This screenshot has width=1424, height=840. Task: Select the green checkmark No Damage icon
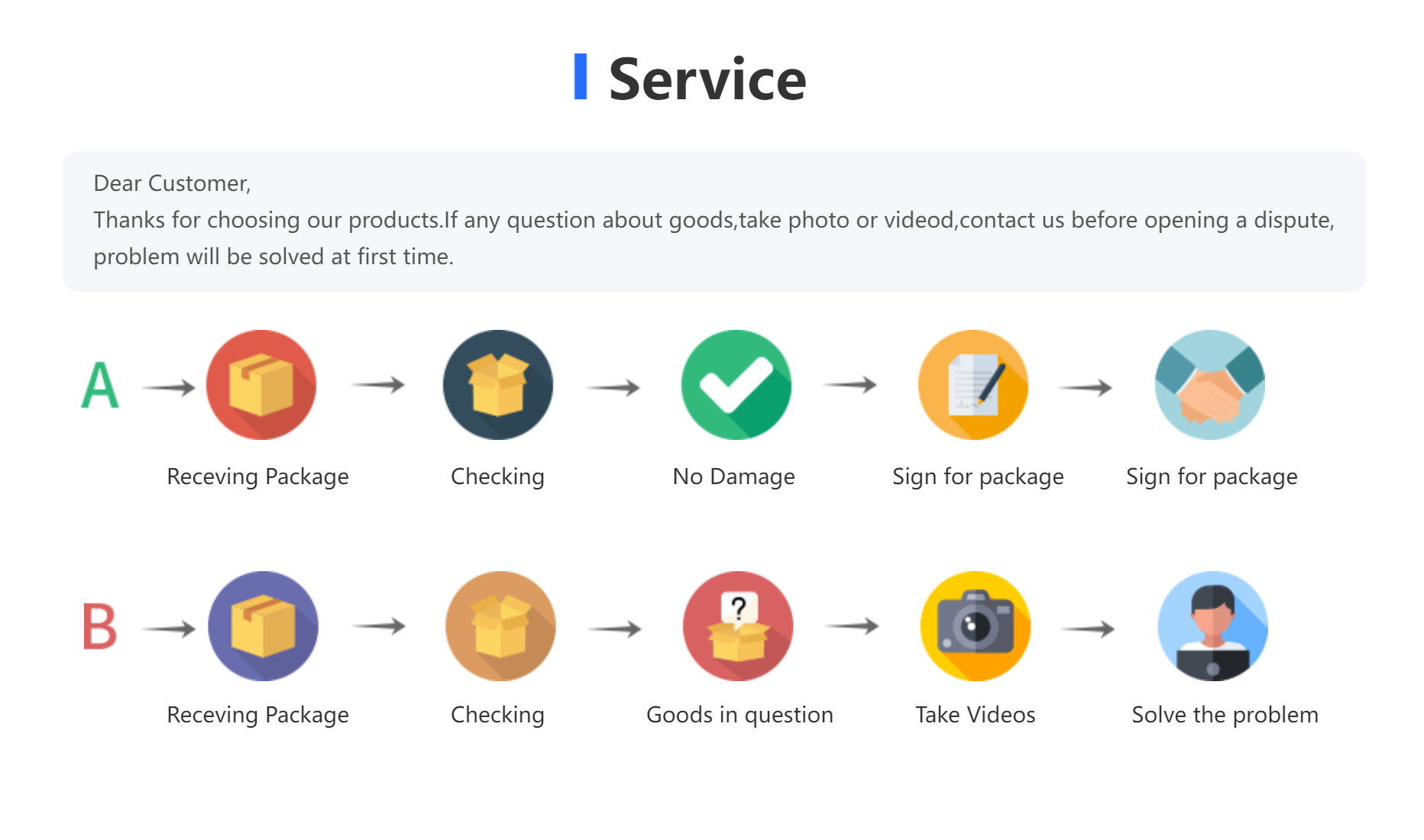click(736, 385)
